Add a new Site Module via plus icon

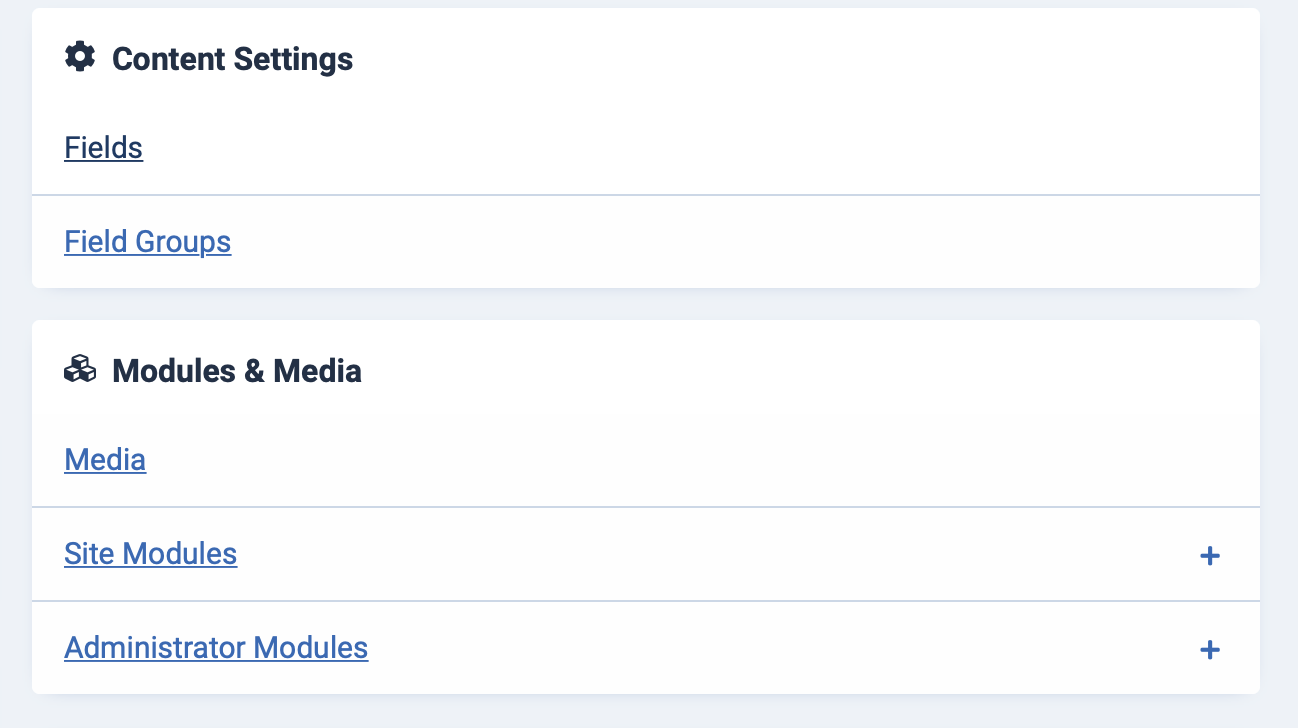tap(1209, 555)
